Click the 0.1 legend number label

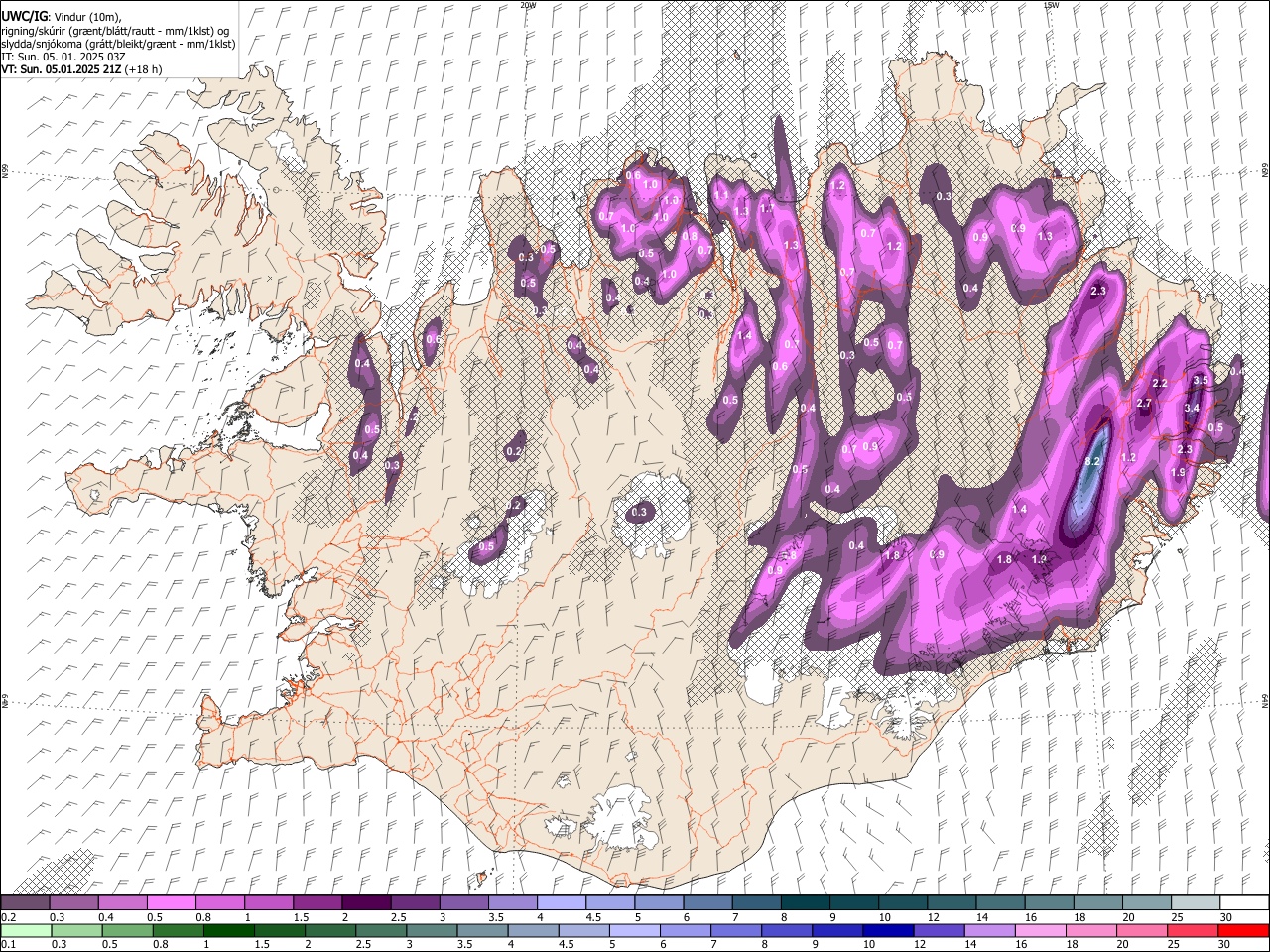pos(9,944)
